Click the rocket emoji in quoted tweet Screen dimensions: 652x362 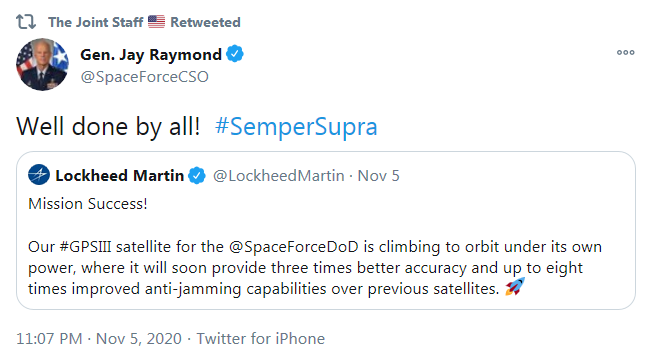[515, 287]
